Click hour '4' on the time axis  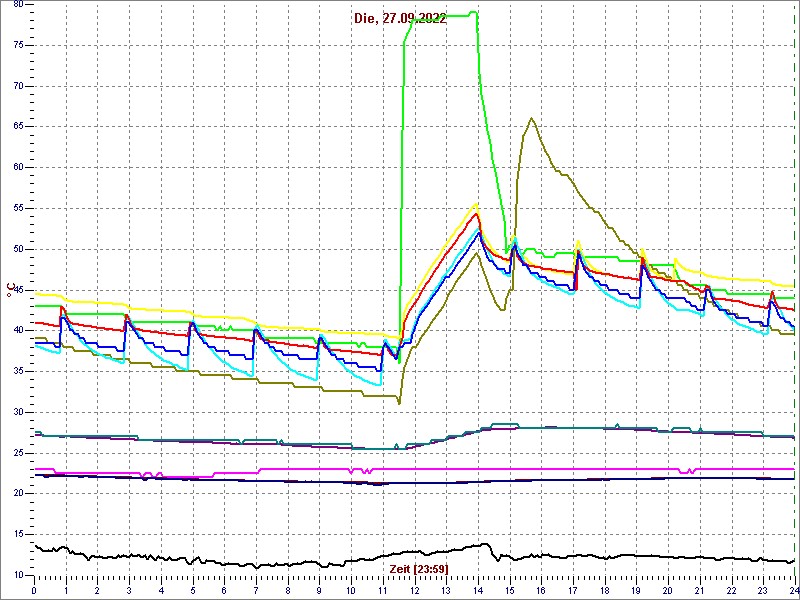click(161, 591)
